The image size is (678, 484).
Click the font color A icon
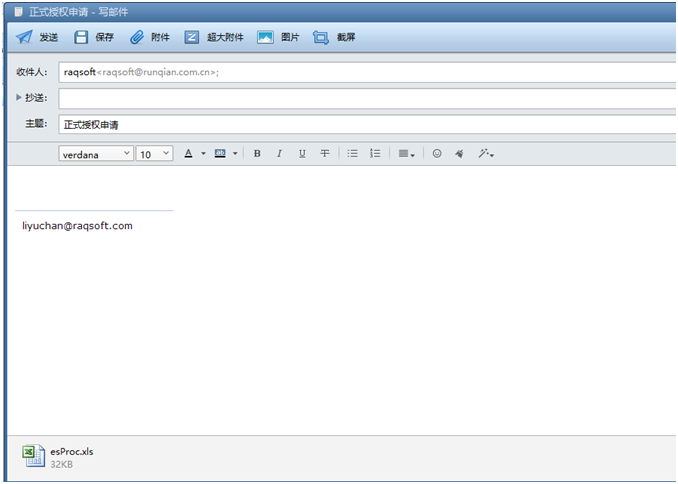tap(188, 154)
